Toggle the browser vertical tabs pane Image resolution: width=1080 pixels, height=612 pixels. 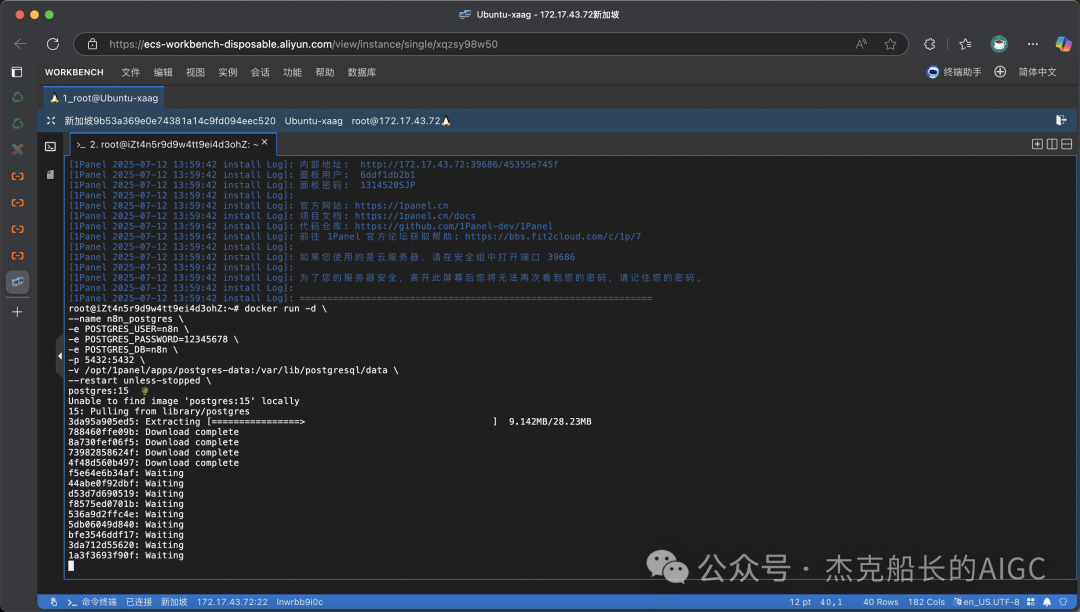[17, 72]
